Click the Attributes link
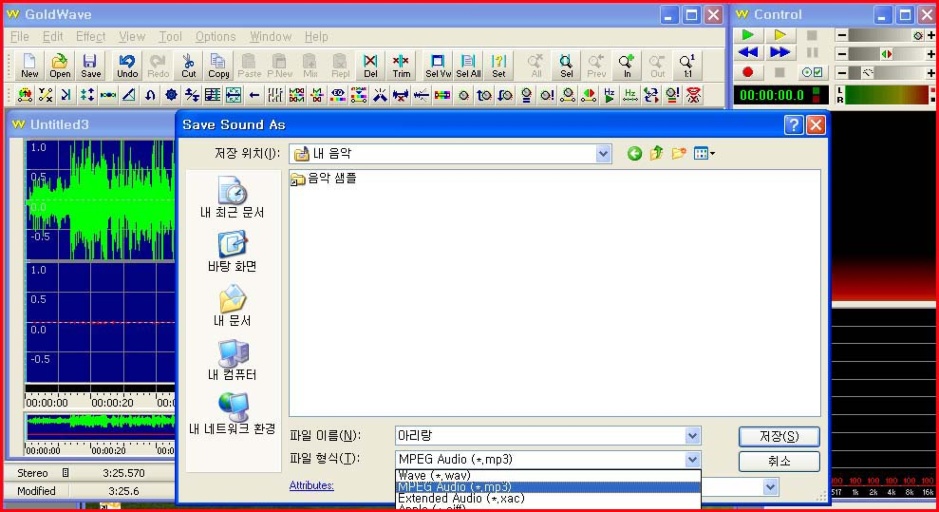Image resolution: width=939 pixels, height=512 pixels. 311,485
